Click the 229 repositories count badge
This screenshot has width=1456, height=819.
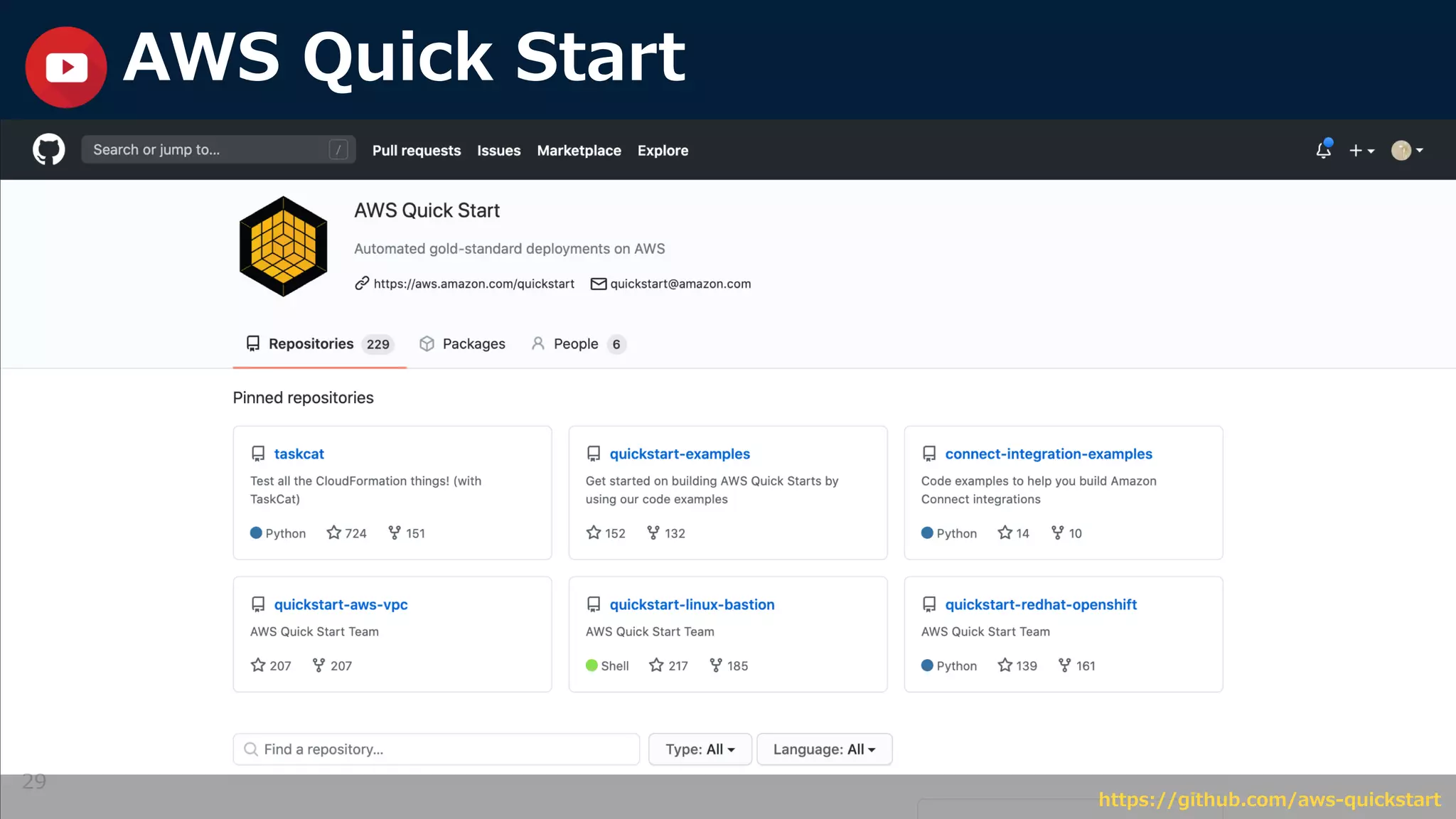tap(378, 344)
